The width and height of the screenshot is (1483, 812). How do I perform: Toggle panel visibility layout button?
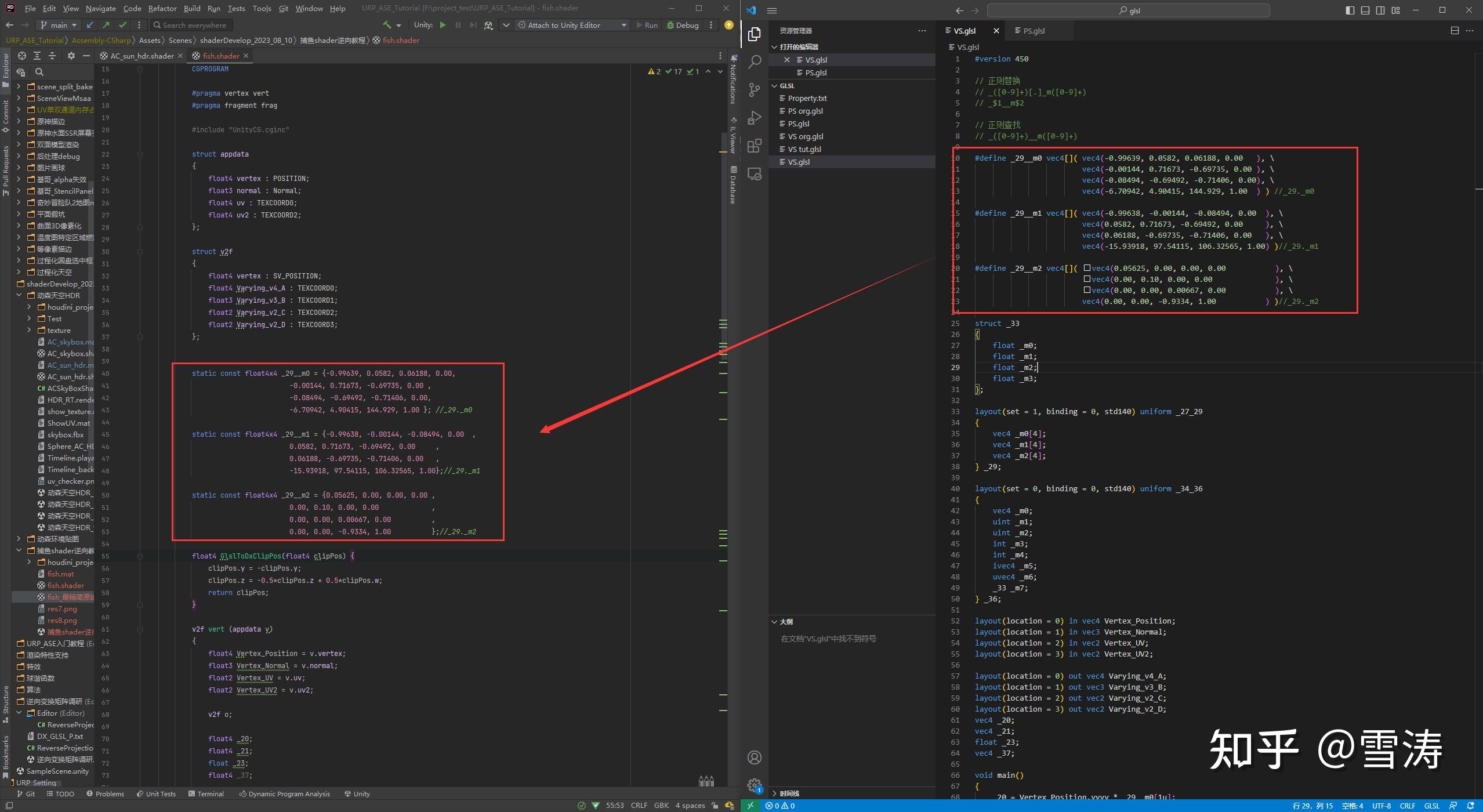pos(1365,10)
